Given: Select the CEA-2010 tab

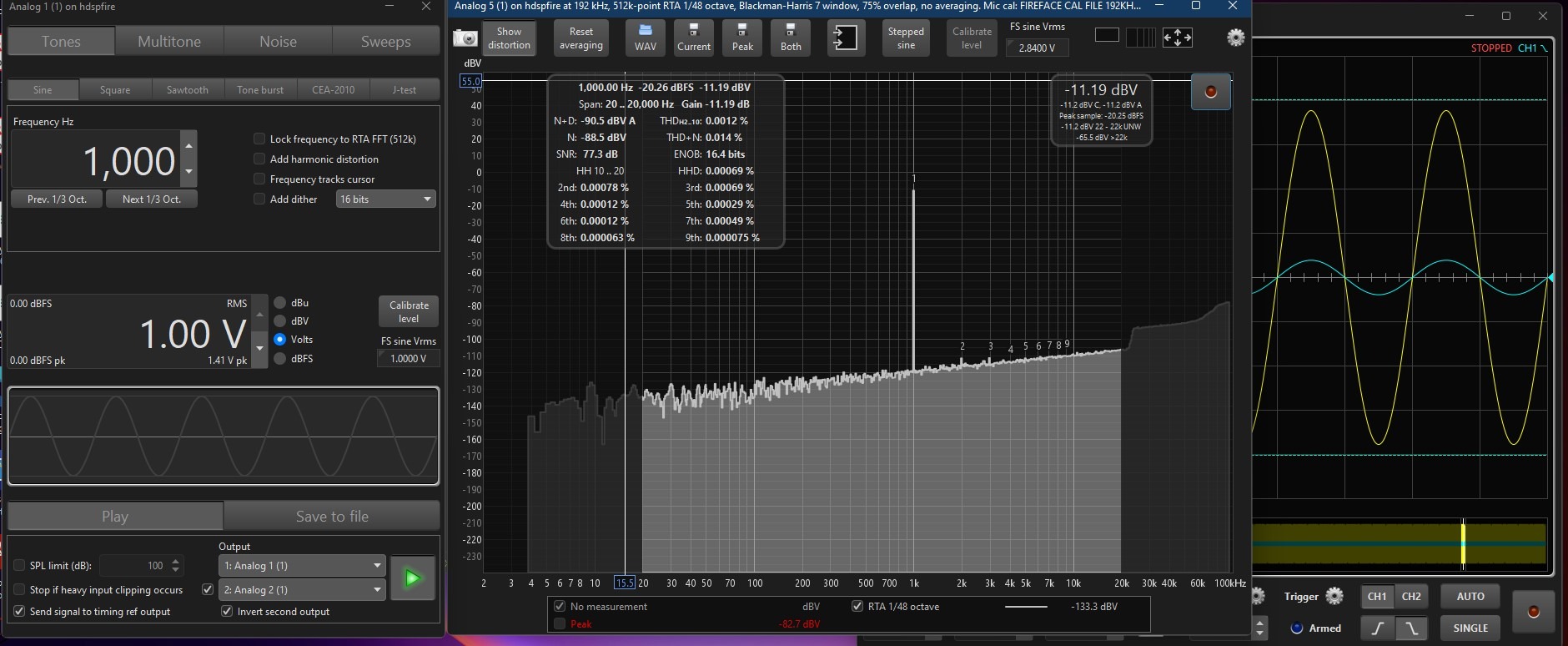Looking at the screenshot, I should click(333, 89).
